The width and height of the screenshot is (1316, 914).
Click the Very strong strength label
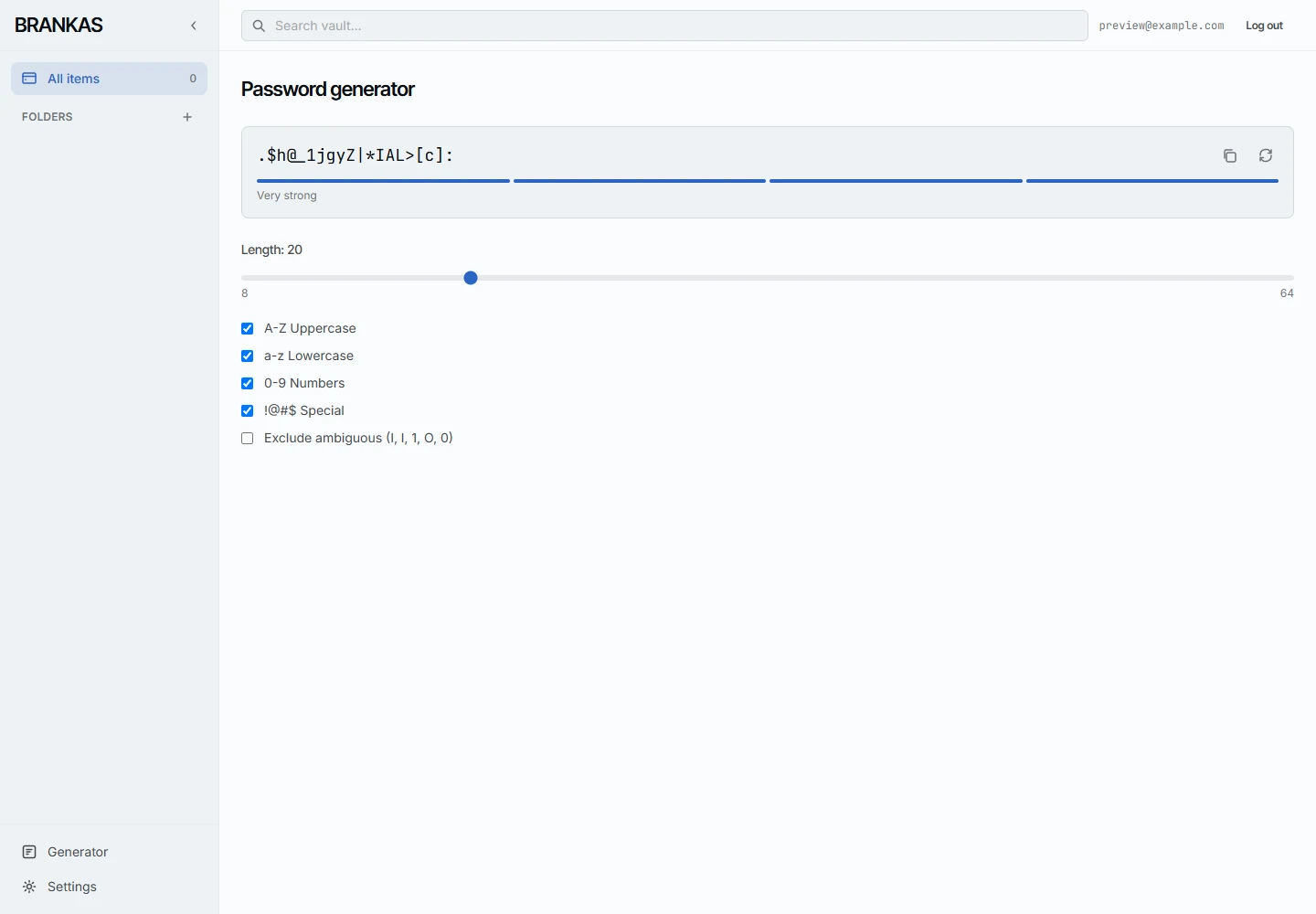[x=287, y=196]
